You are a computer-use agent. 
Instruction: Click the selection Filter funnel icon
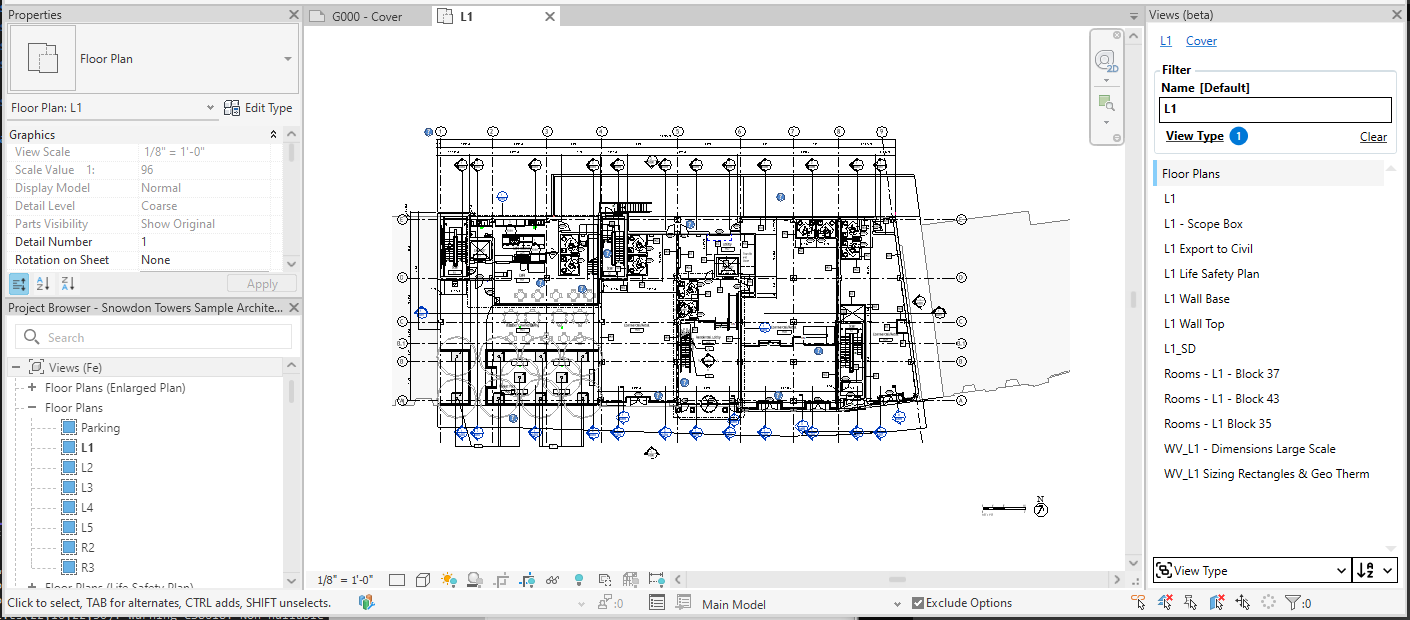tap(1293, 603)
